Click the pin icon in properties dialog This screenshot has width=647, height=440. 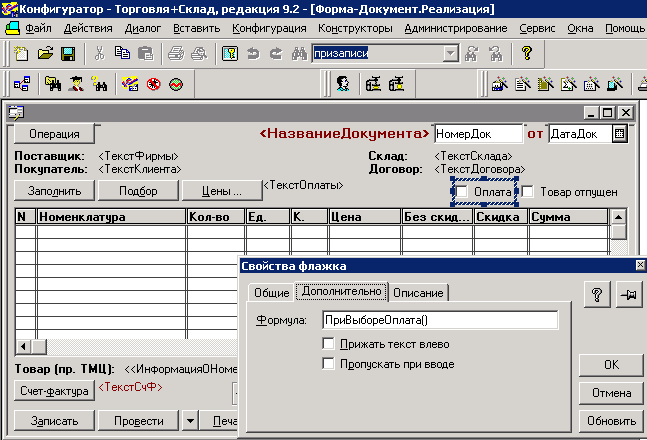[x=626, y=292]
